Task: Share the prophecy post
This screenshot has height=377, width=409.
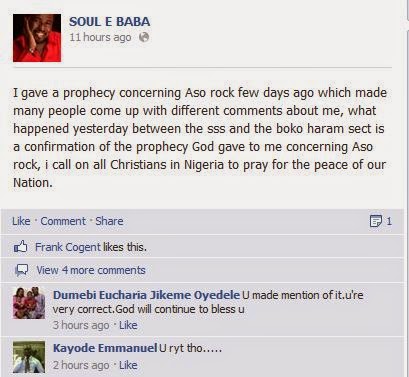Action: 109,221
